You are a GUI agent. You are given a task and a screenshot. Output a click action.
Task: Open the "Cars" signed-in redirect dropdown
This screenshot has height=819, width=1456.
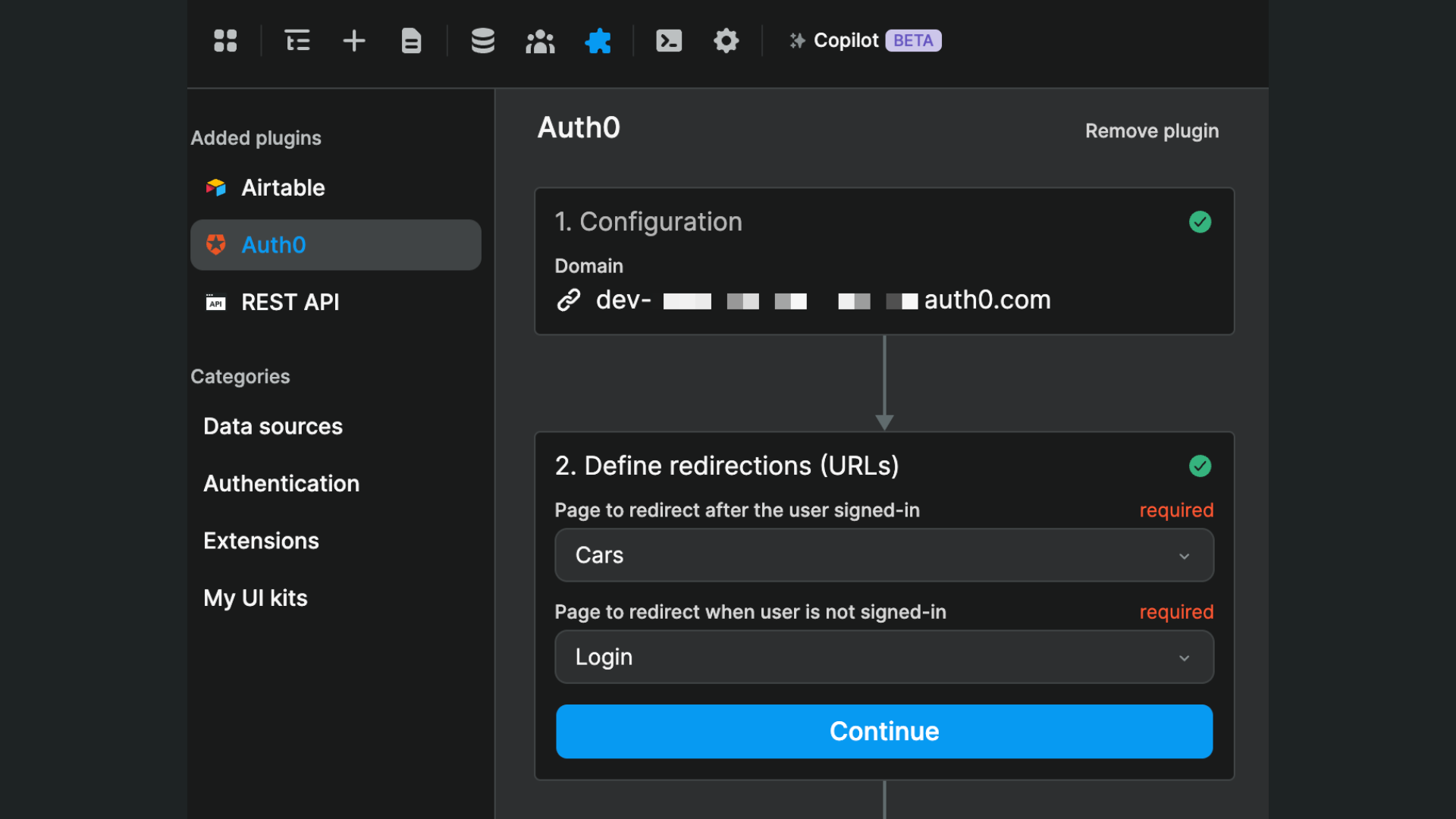883,555
